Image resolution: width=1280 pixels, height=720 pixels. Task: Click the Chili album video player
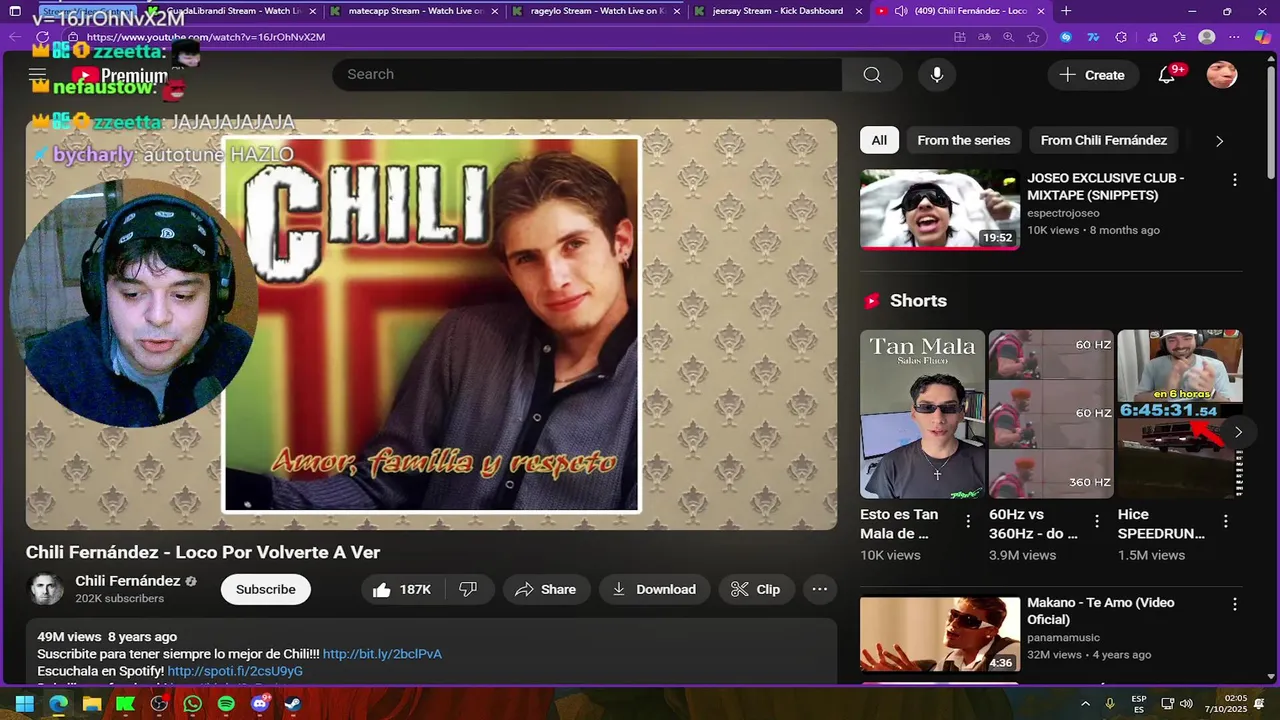pos(431,325)
